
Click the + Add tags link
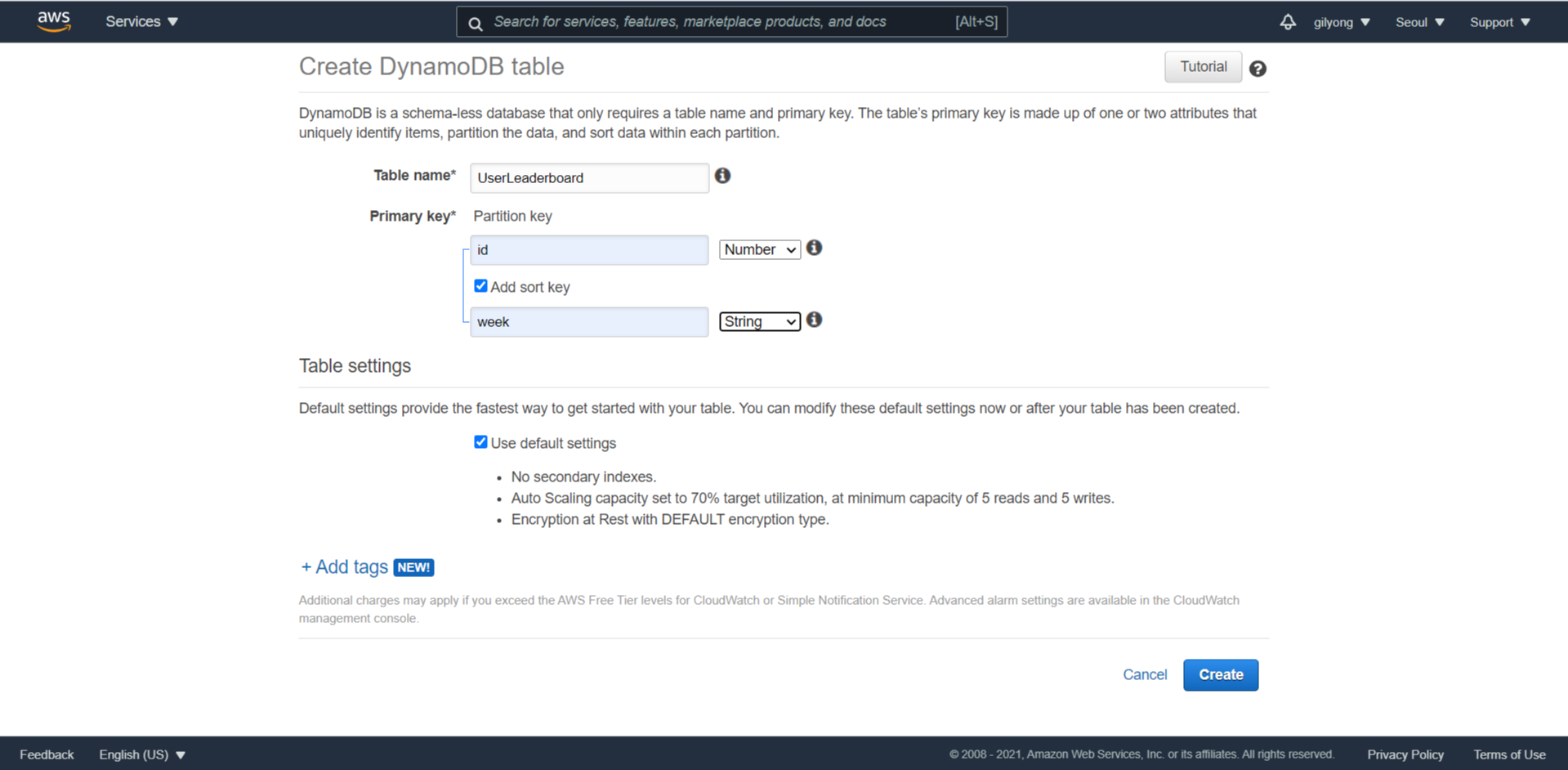[344, 566]
